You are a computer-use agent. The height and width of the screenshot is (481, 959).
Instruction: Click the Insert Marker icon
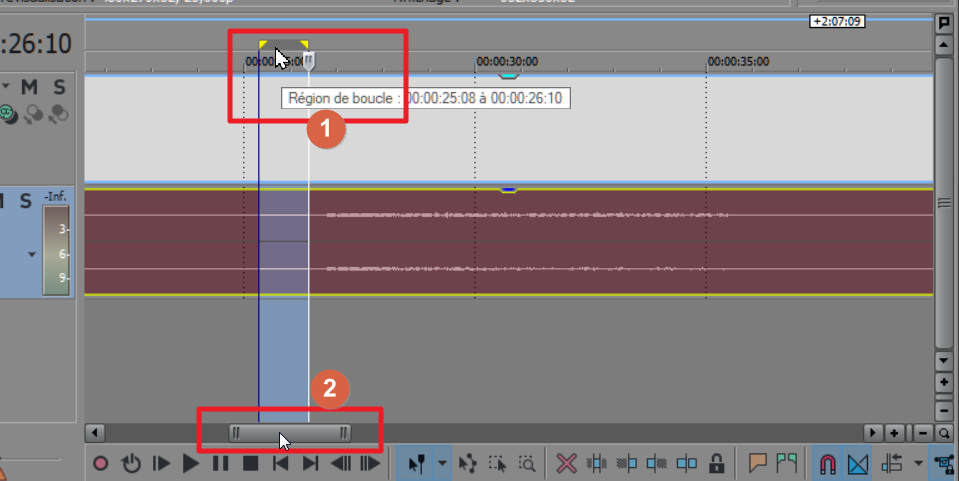pyautogui.click(x=758, y=463)
